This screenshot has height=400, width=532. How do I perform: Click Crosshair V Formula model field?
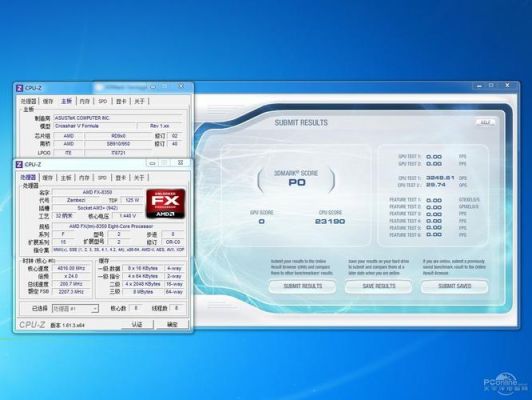pos(95,126)
